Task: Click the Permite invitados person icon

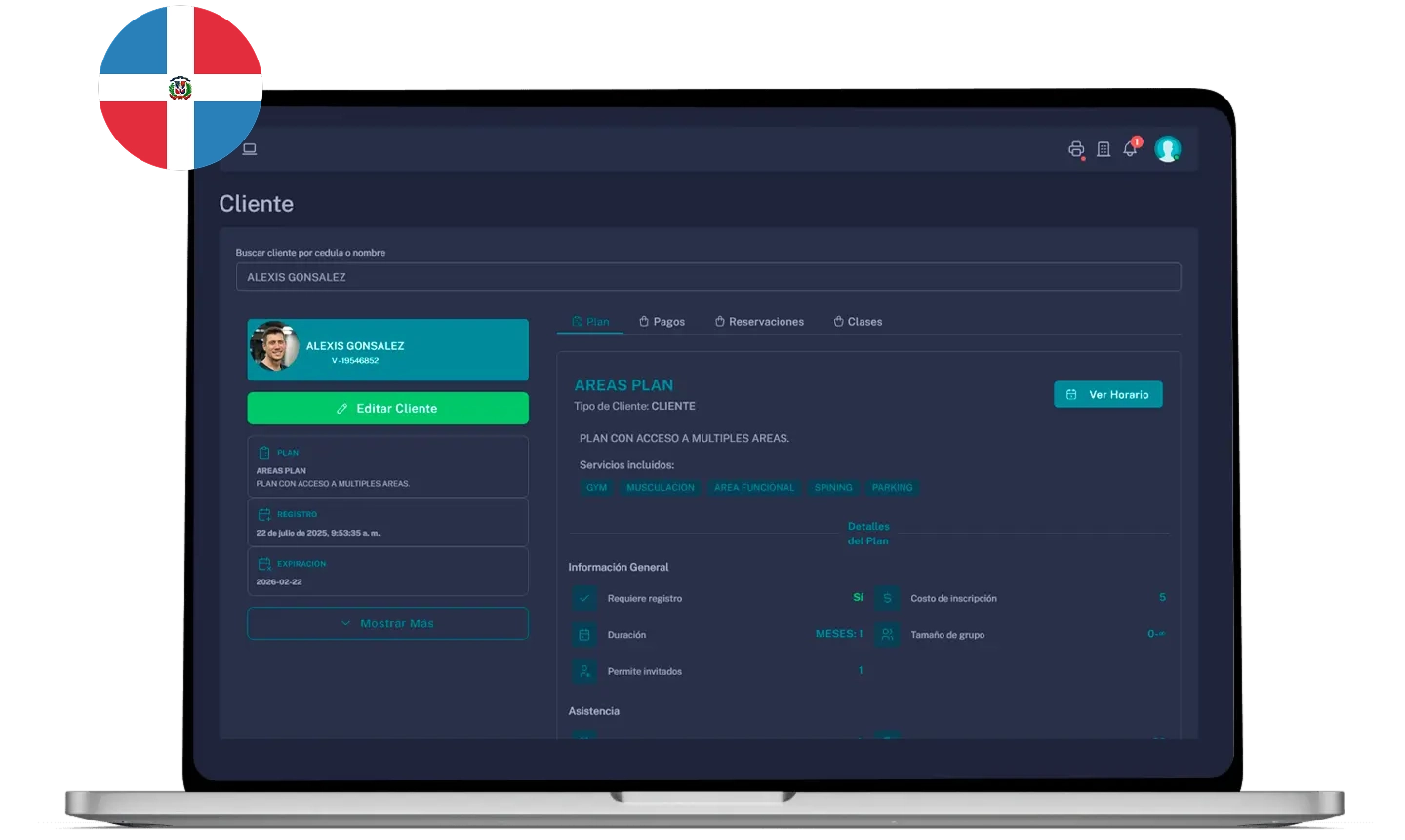Action: [584, 671]
